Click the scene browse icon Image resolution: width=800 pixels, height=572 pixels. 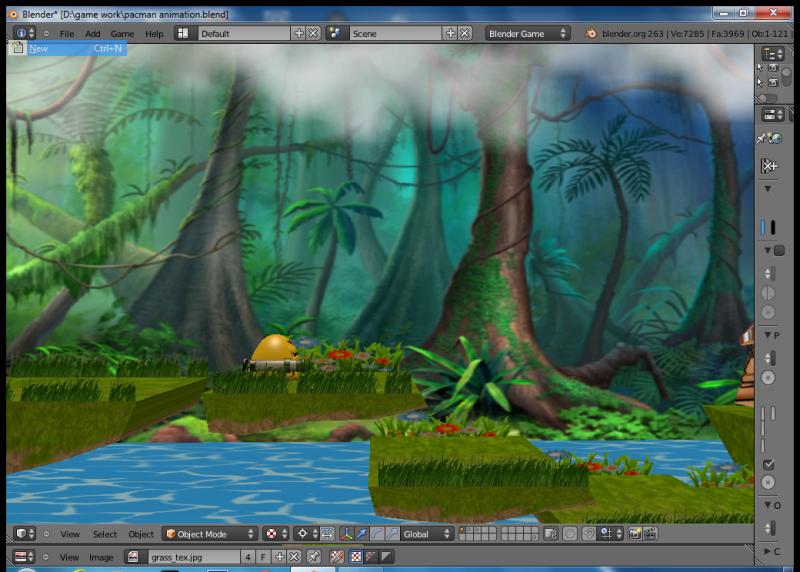pyautogui.click(x=336, y=33)
